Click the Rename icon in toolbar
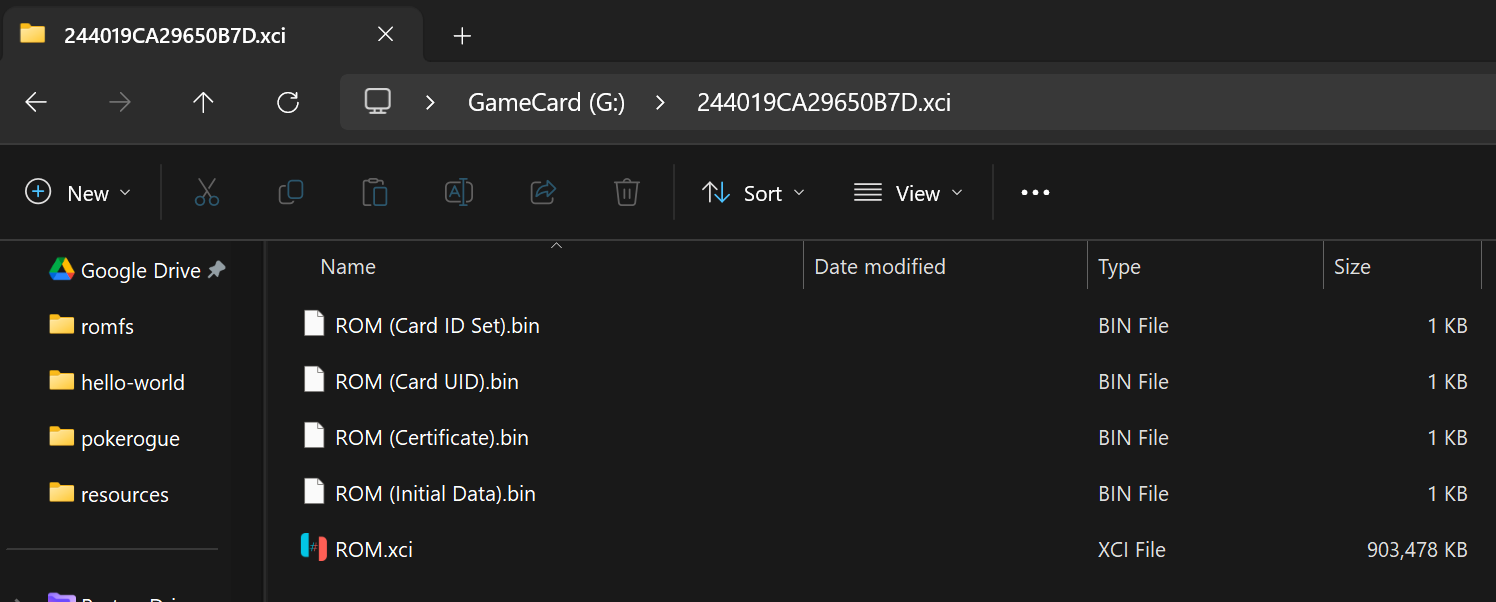This screenshot has width=1496, height=602. tap(459, 192)
